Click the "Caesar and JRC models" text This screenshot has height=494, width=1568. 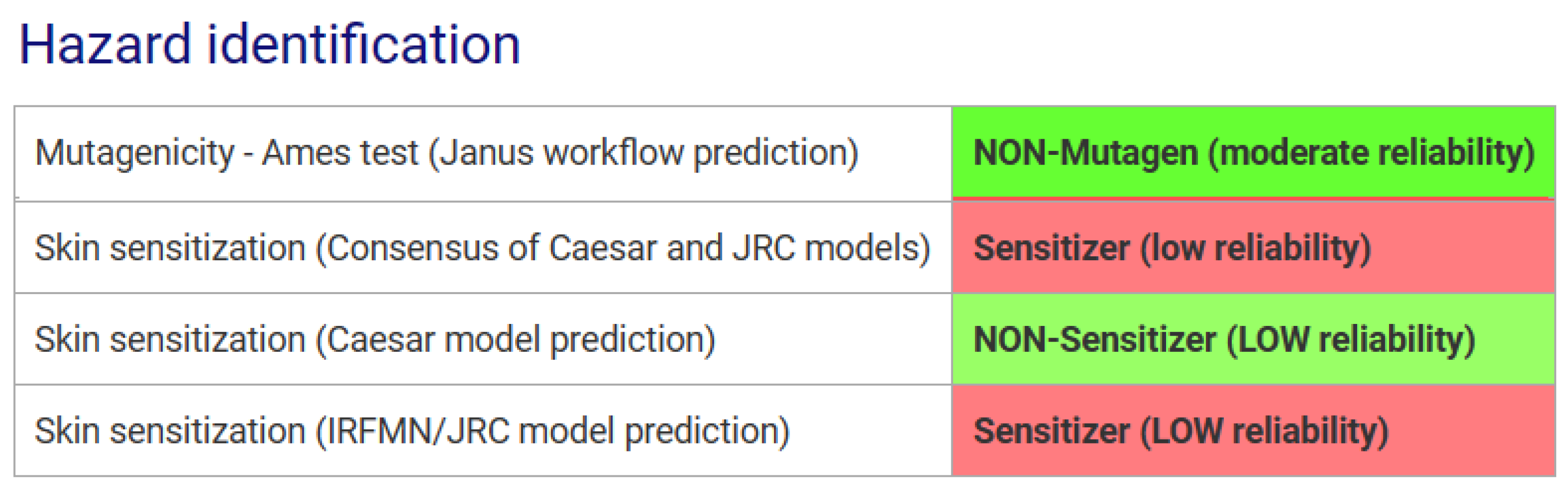pyautogui.click(x=739, y=247)
